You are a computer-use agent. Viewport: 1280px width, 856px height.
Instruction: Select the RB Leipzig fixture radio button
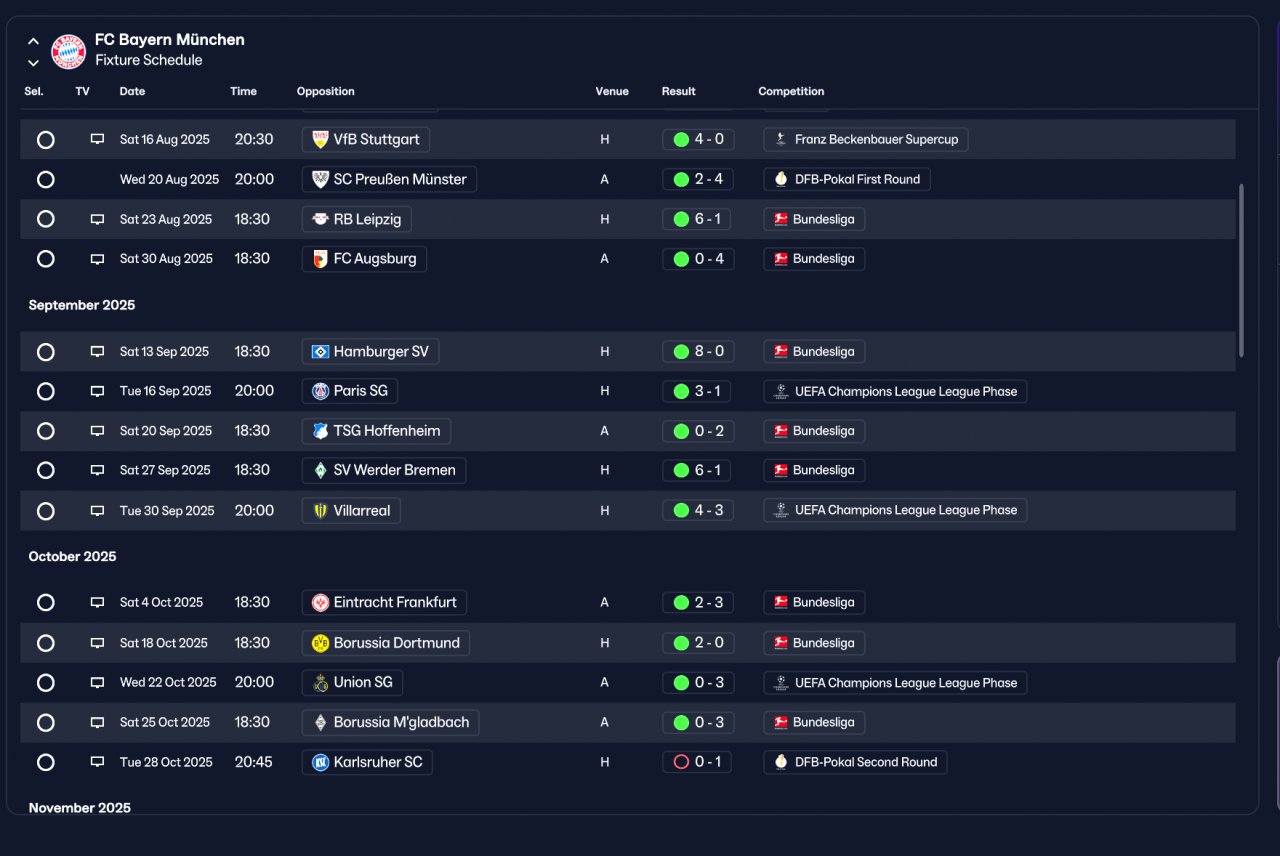tap(45, 219)
